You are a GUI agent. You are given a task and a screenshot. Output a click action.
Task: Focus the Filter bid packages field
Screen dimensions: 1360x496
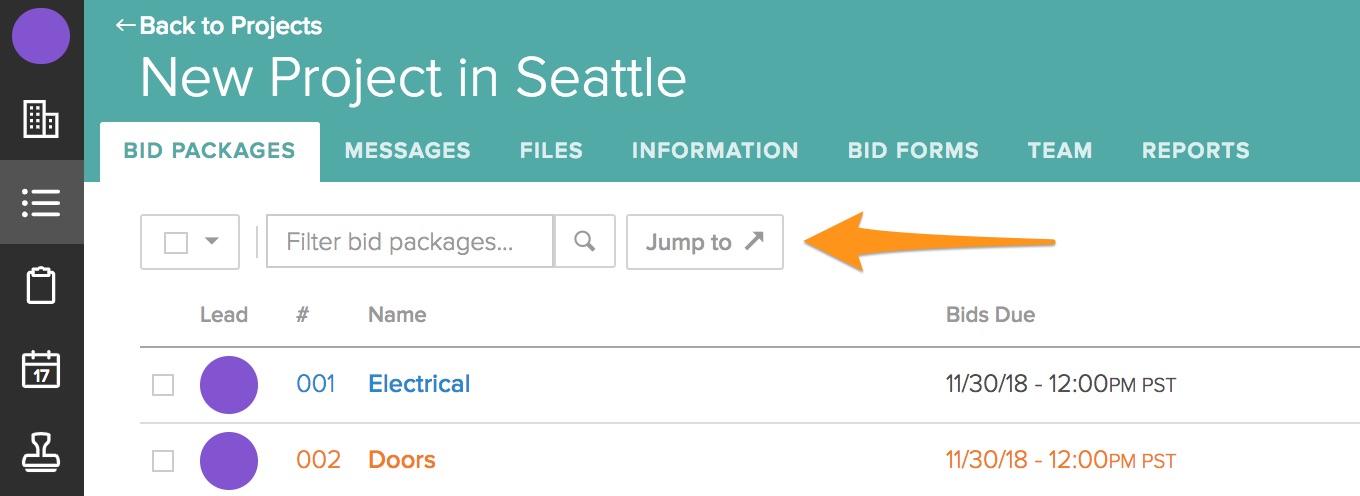tap(410, 242)
